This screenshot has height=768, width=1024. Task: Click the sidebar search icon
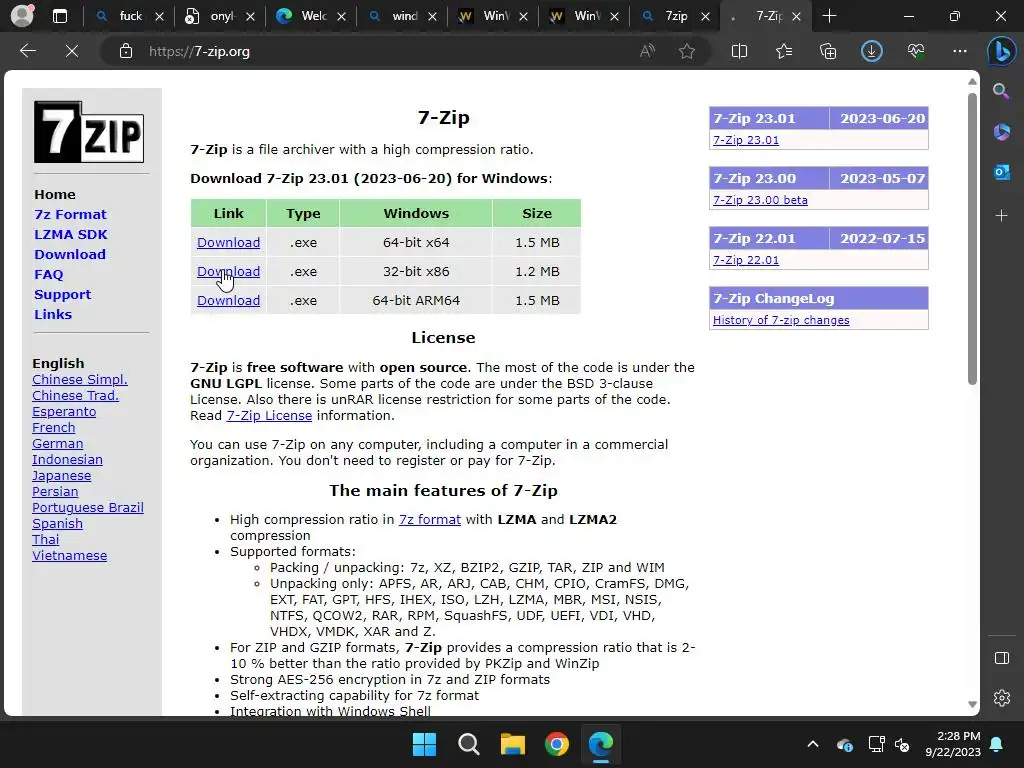(x=1001, y=91)
